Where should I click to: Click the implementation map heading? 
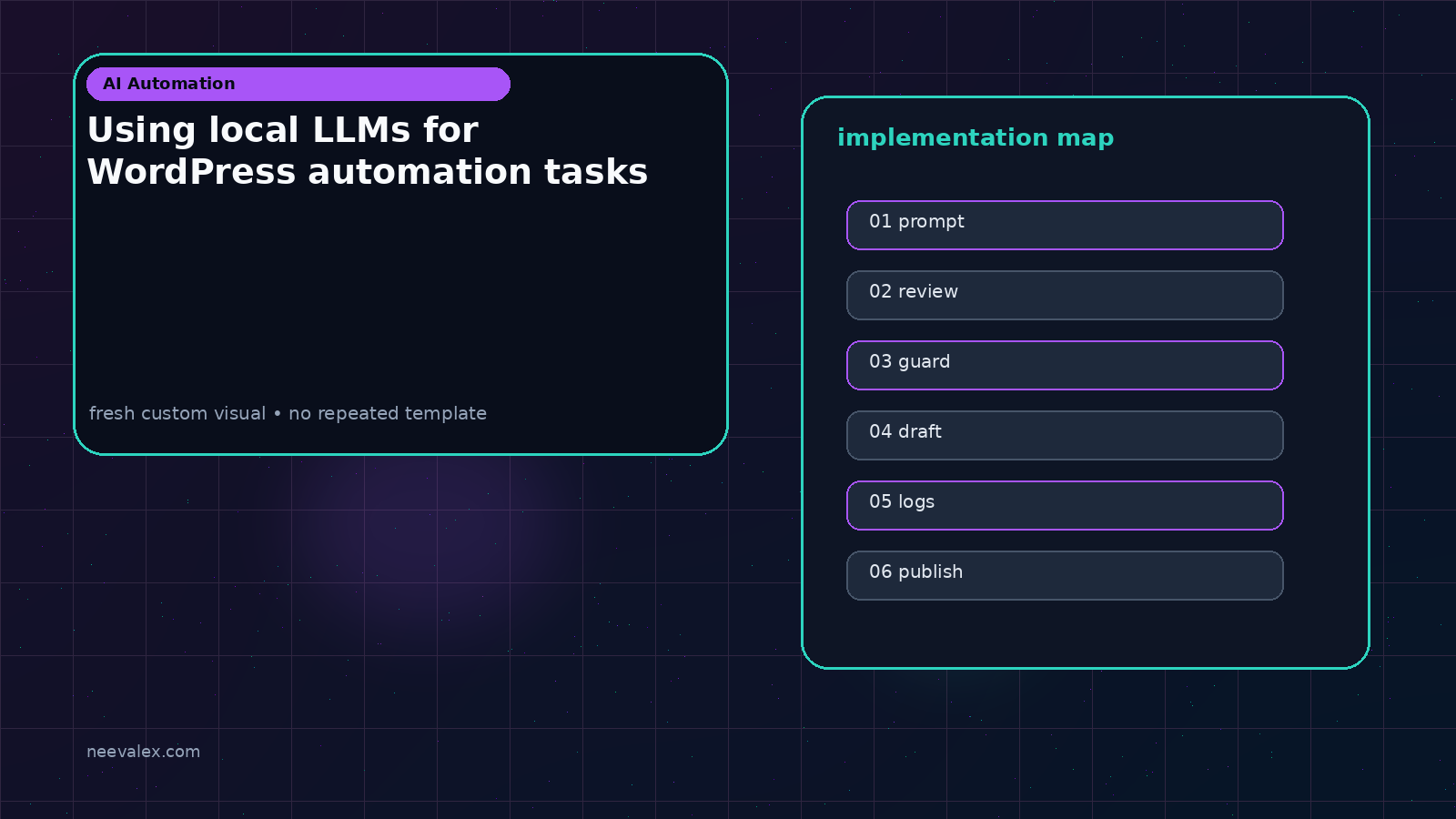pyautogui.click(x=976, y=138)
